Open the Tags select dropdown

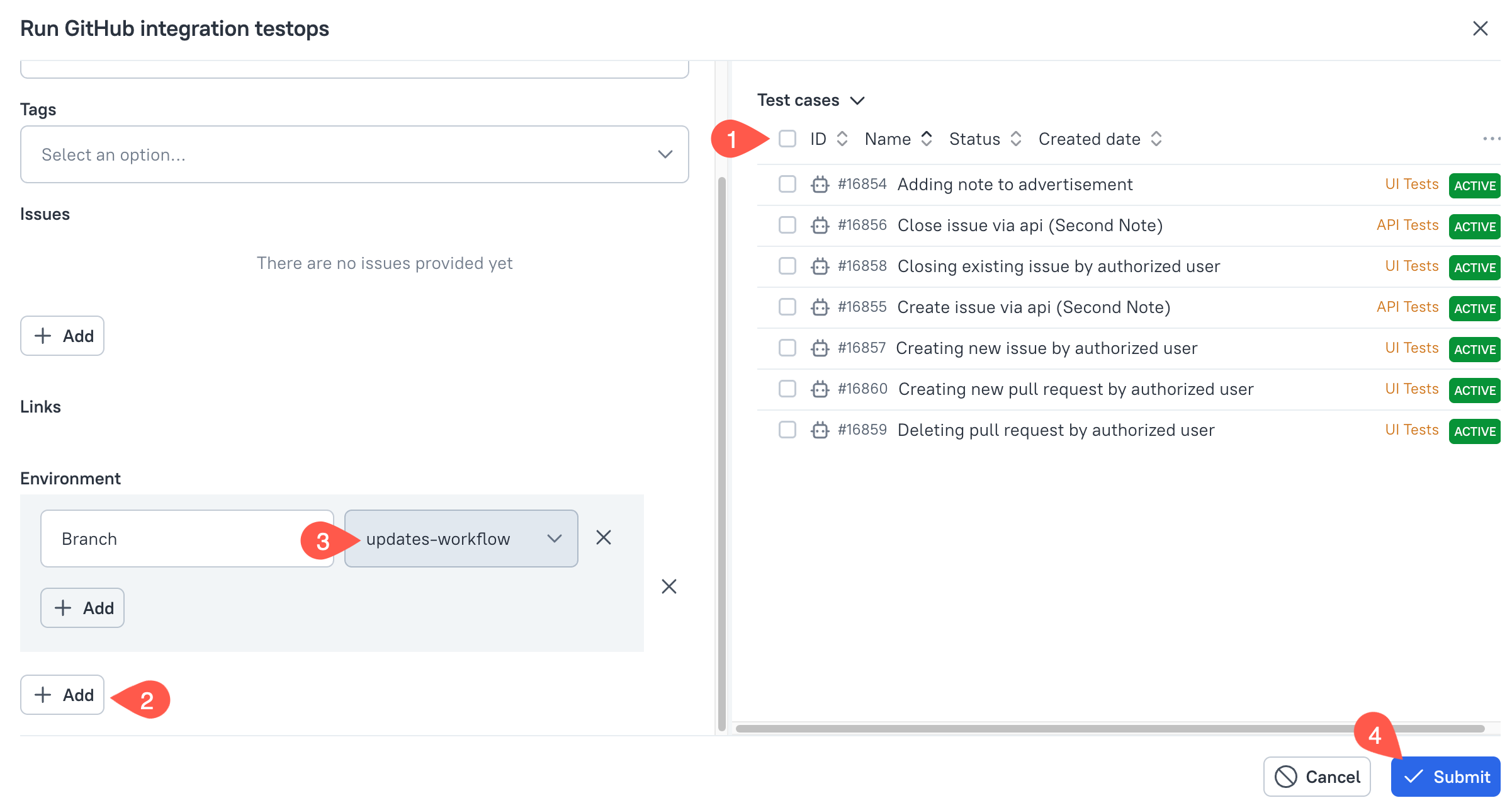point(354,155)
